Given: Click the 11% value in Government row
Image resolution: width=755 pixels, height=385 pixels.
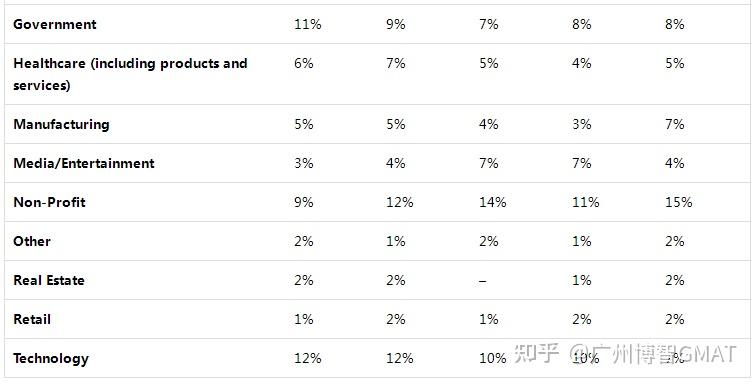Looking at the screenshot, I should pos(308,25).
